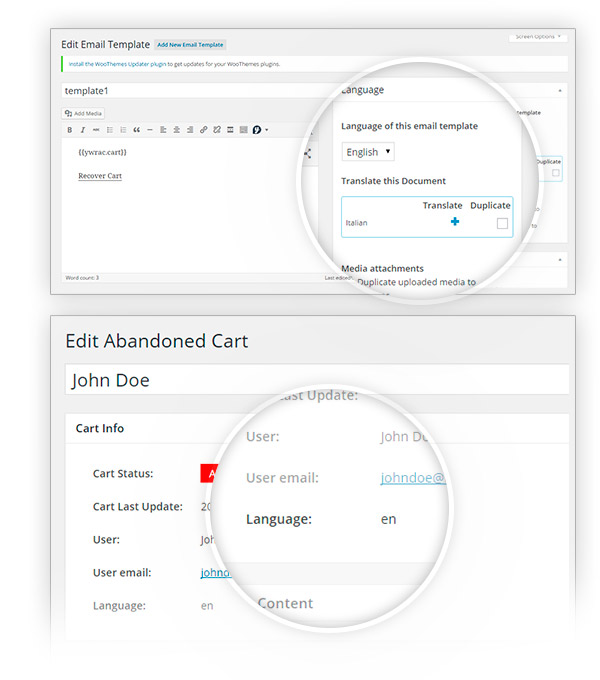This screenshot has height=680, width=600.
Task: Insert a bulleted list
Action: tap(110, 130)
